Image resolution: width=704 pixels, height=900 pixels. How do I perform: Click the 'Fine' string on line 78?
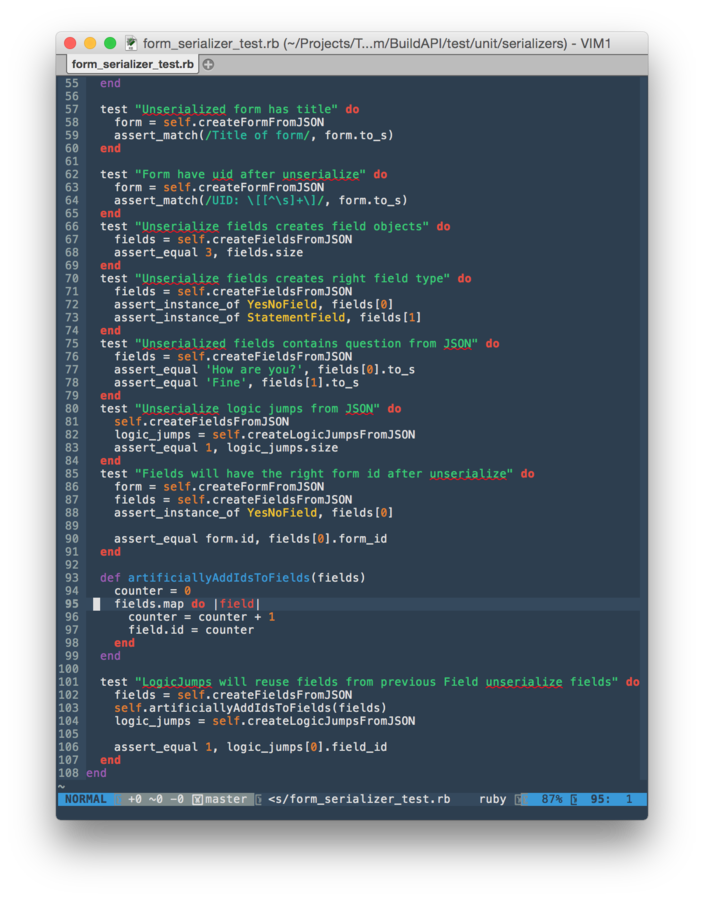point(226,383)
